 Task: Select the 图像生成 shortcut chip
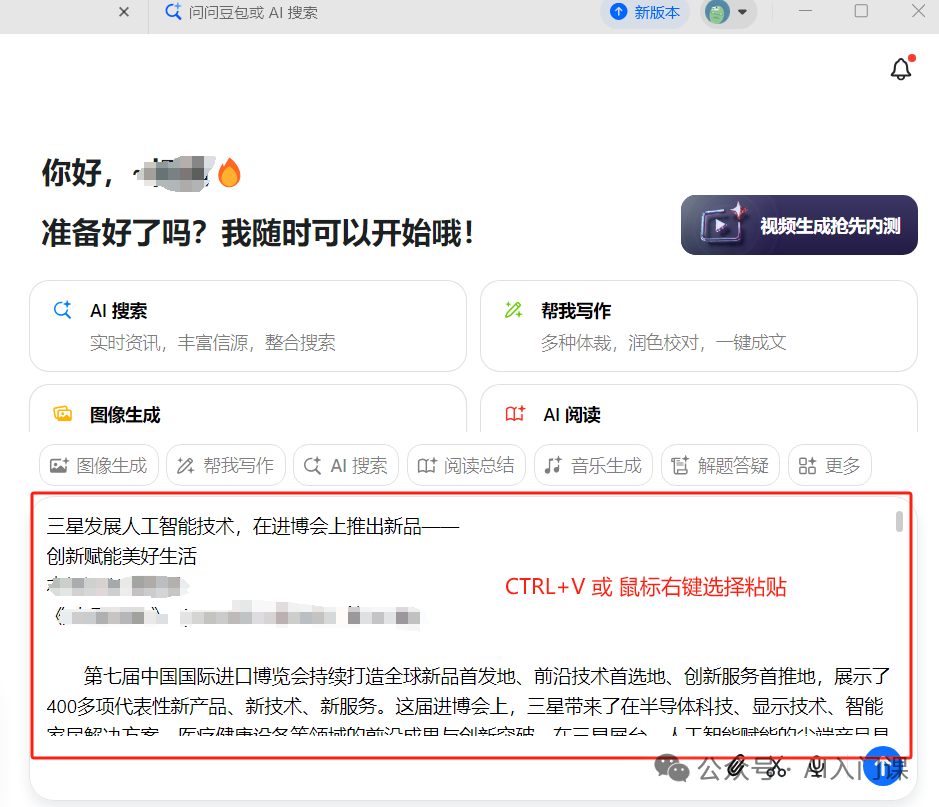tap(99, 465)
